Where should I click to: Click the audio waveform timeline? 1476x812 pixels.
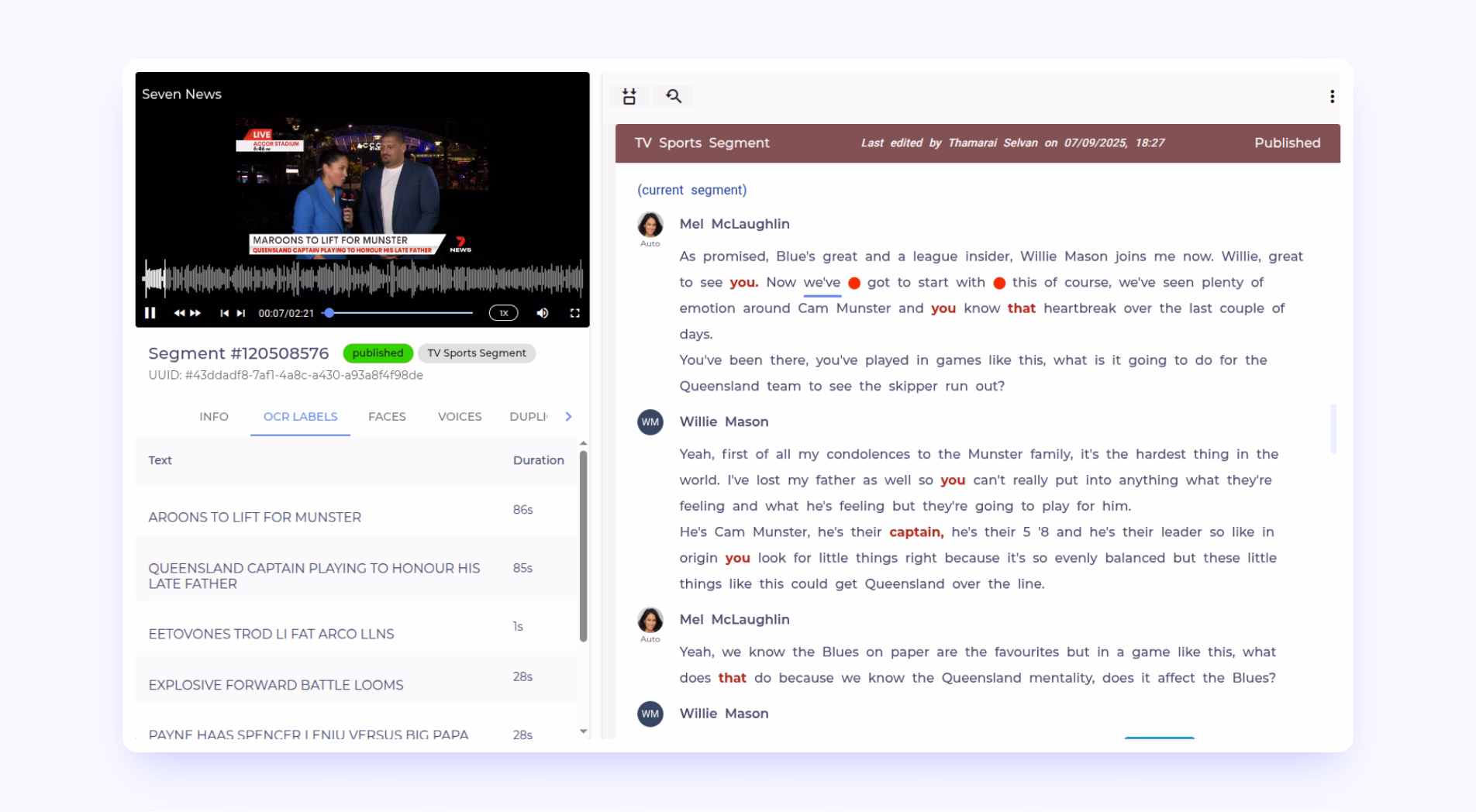click(x=363, y=278)
